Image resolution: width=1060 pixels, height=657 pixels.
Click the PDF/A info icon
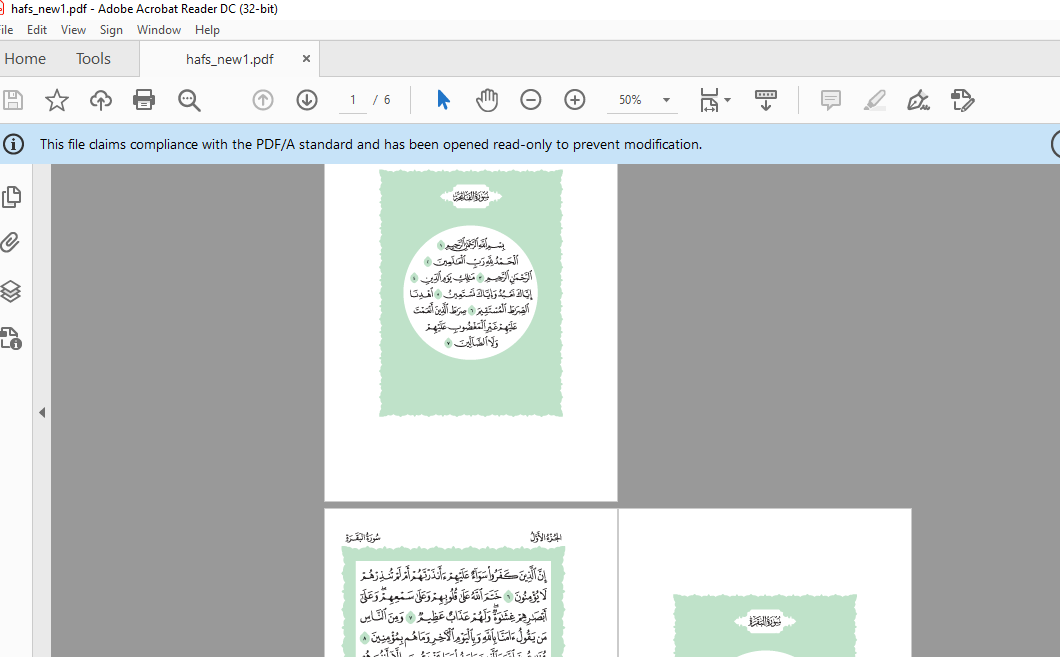(14, 144)
